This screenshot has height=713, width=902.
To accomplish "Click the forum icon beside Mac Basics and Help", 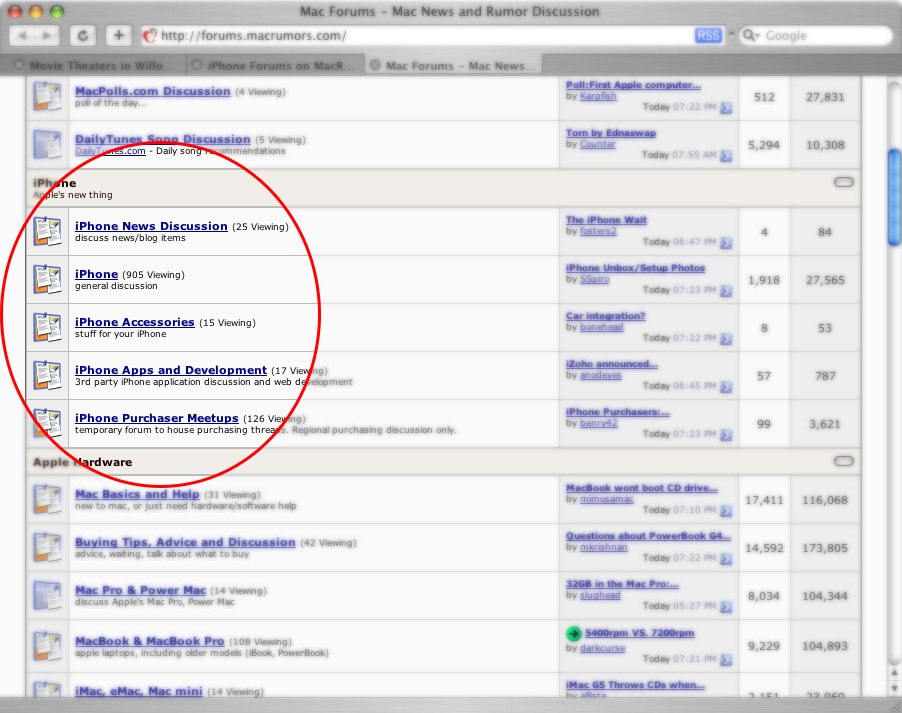I will coord(47,499).
